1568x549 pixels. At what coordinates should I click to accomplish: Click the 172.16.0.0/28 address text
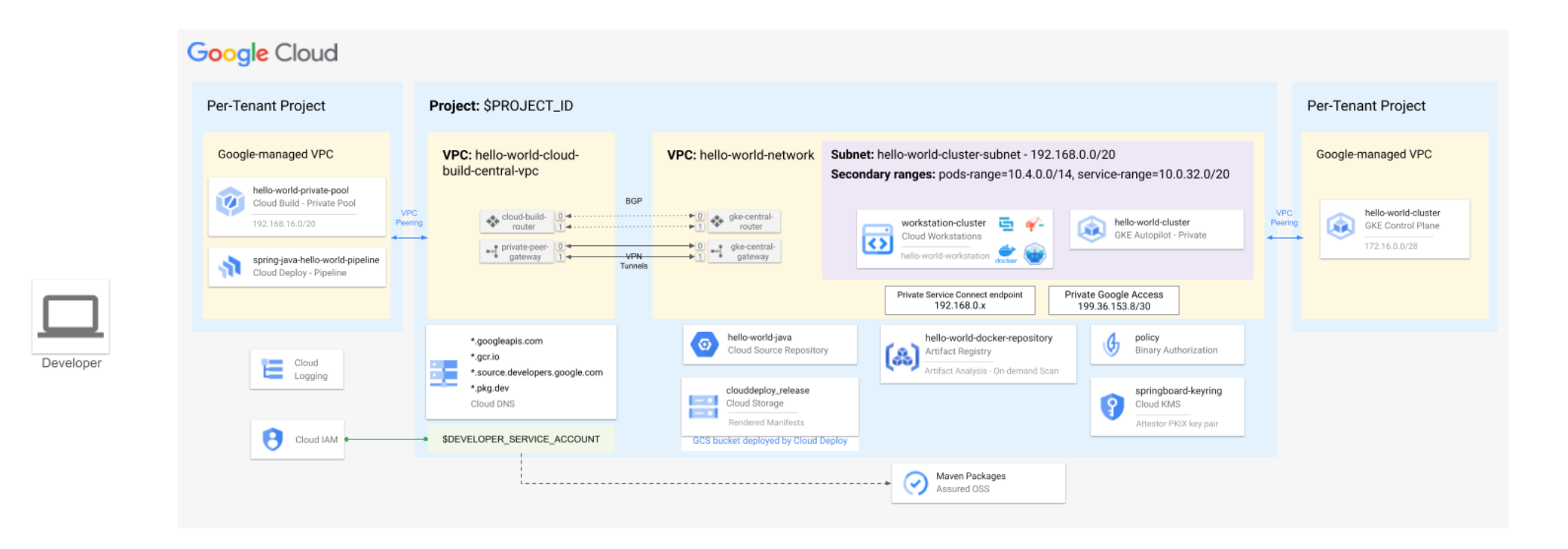[1390, 246]
